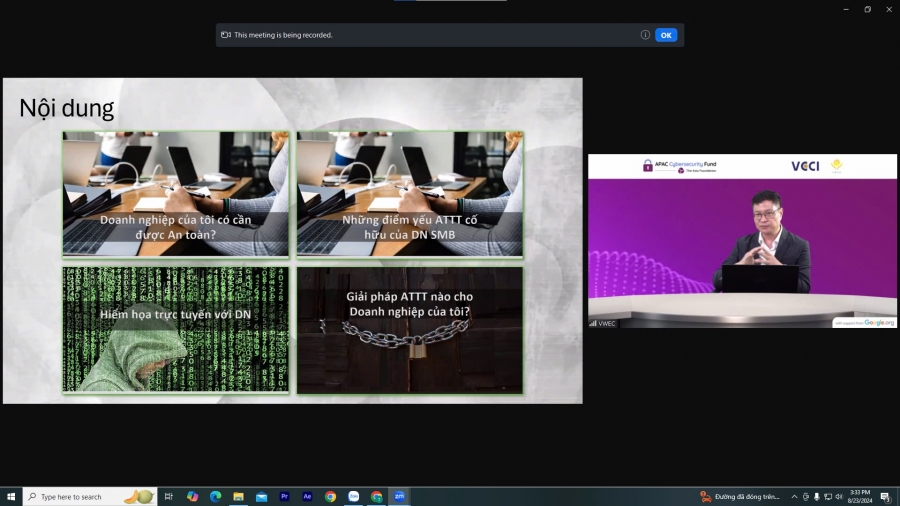Open Adobe Premiere Pro from taskbar

click(284, 496)
